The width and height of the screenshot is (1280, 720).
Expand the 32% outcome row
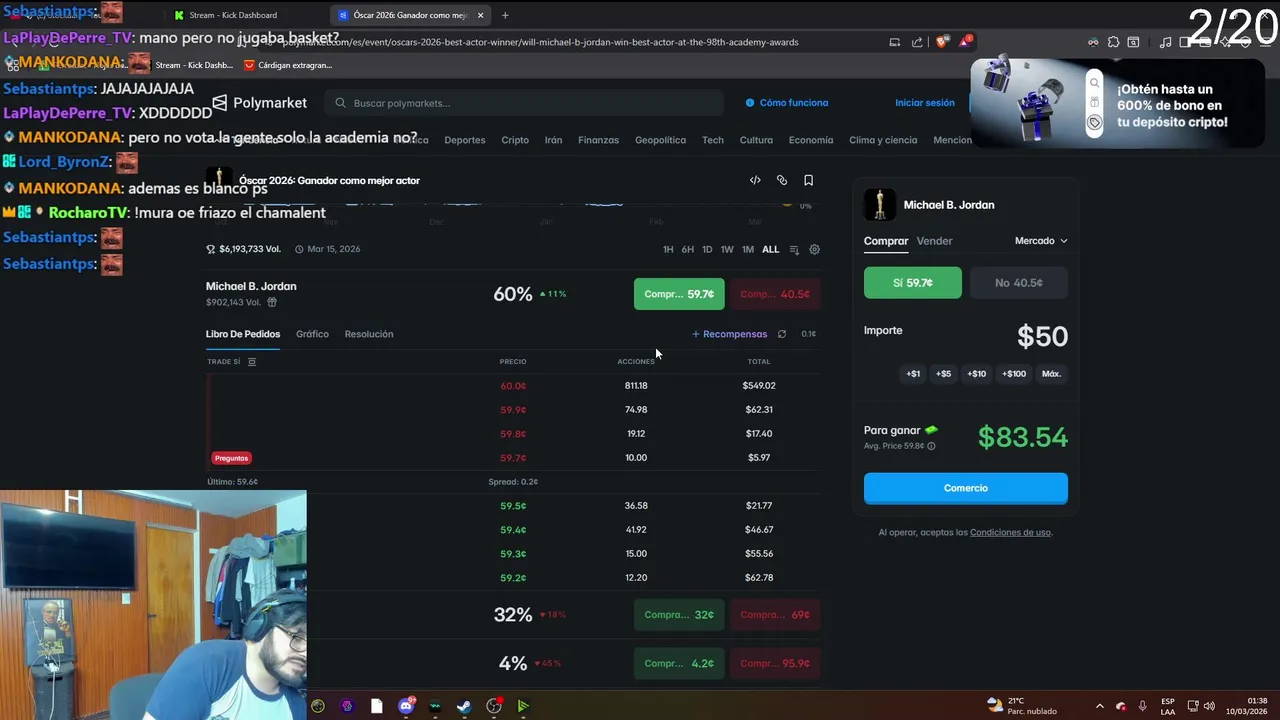tap(513, 615)
